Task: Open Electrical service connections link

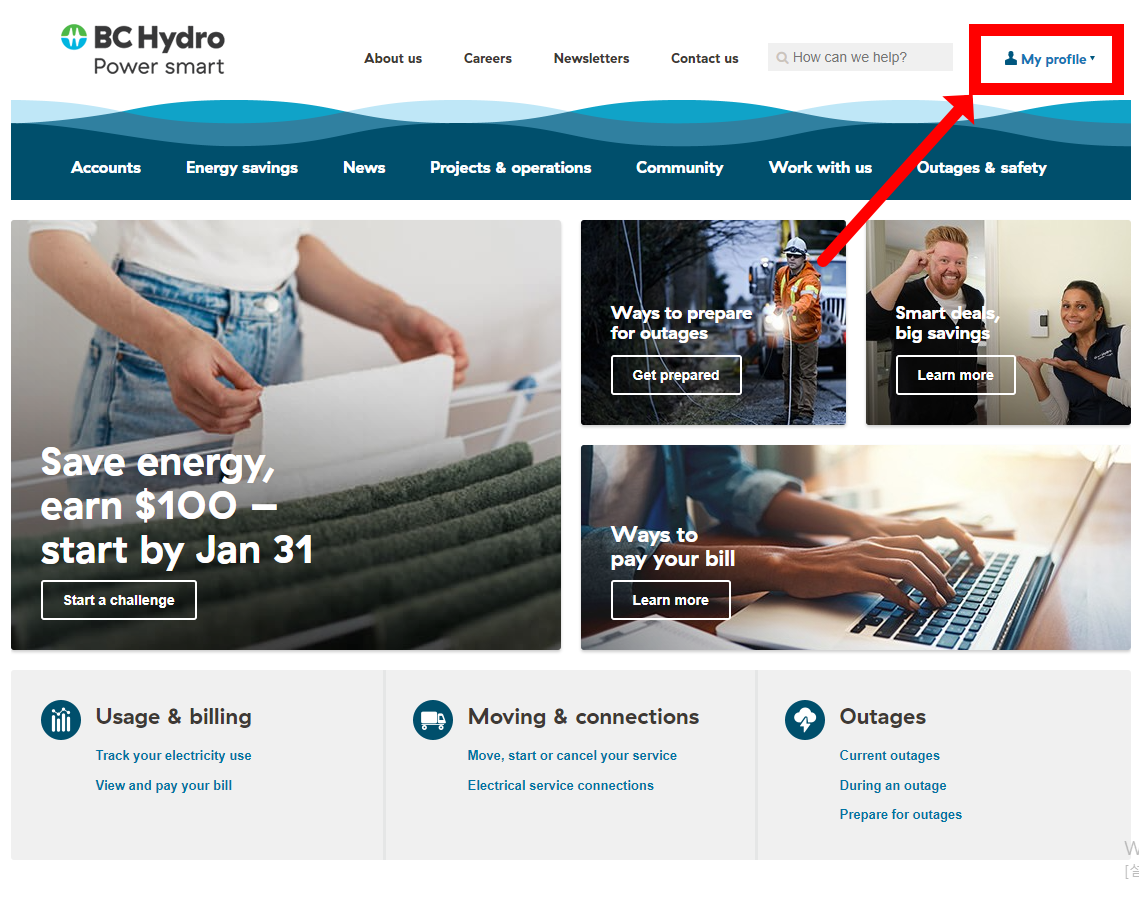Action: click(x=561, y=785)
